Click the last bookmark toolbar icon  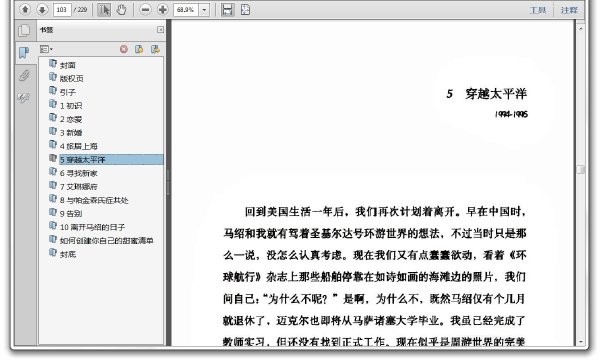pyautogui.click(x=155, y=49)
